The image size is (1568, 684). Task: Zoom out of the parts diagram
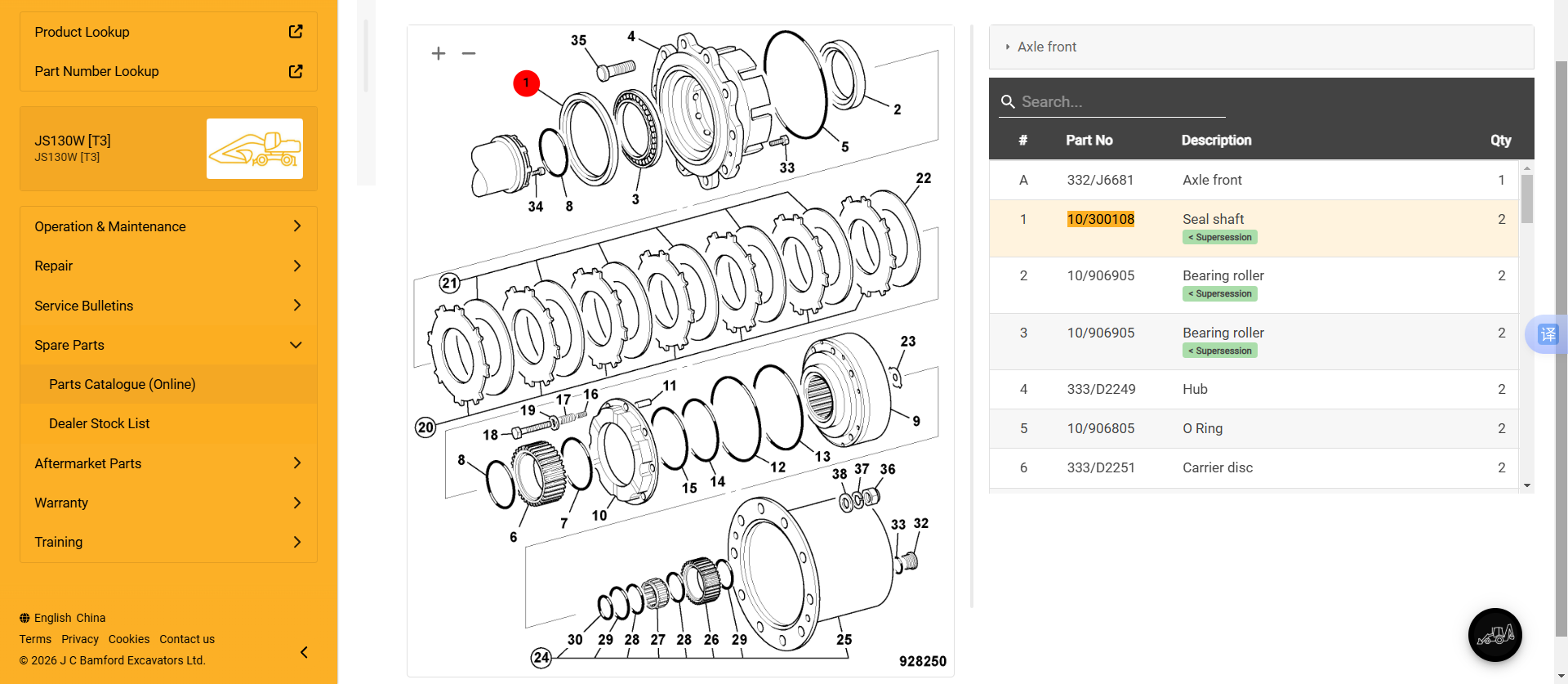[469, 54]
